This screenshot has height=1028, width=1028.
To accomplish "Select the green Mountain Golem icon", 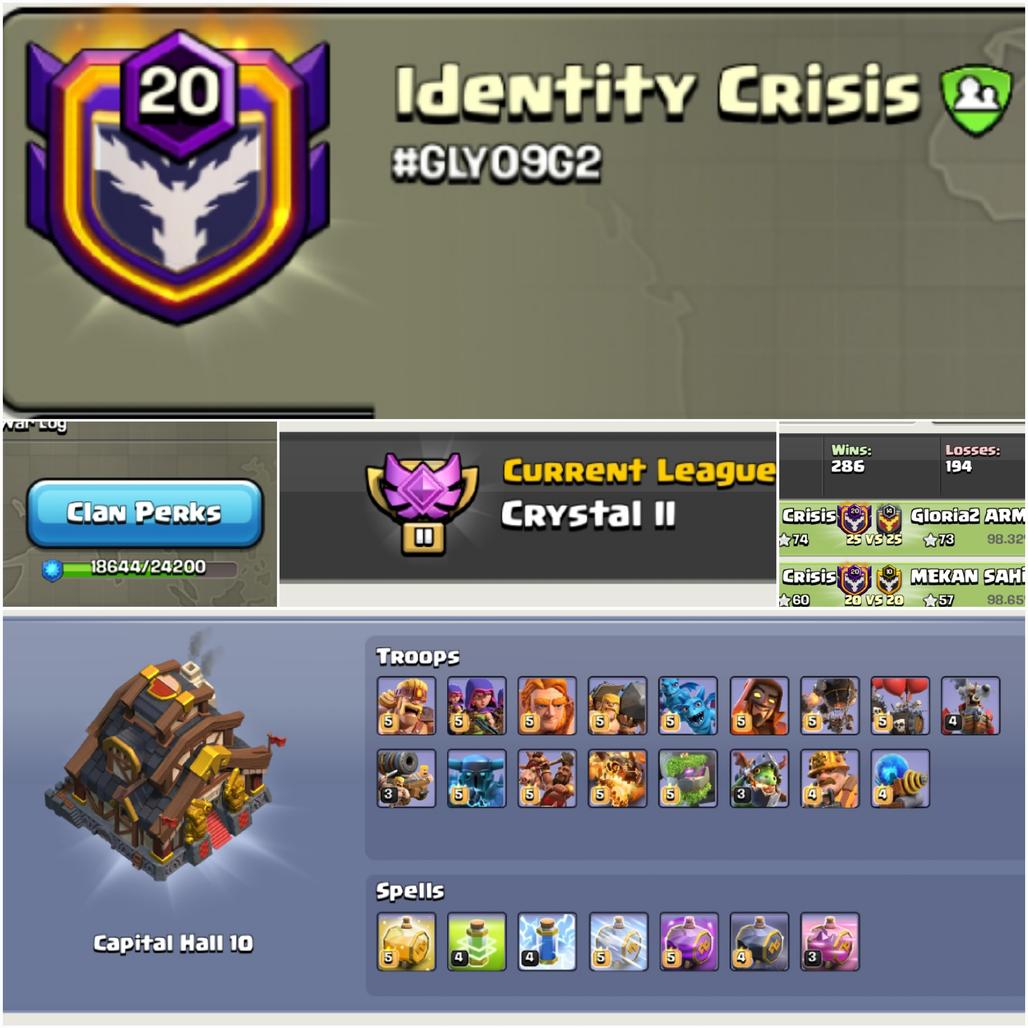I will pos(688,778).
